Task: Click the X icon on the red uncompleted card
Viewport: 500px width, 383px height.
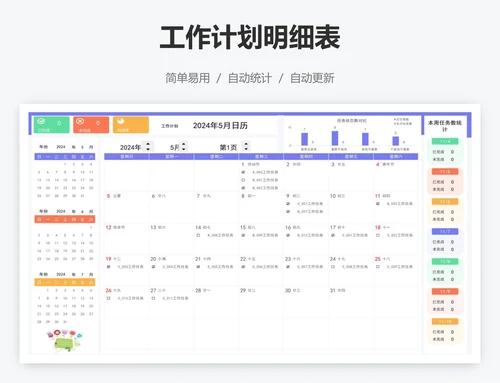Action: (x=80, y=121)
